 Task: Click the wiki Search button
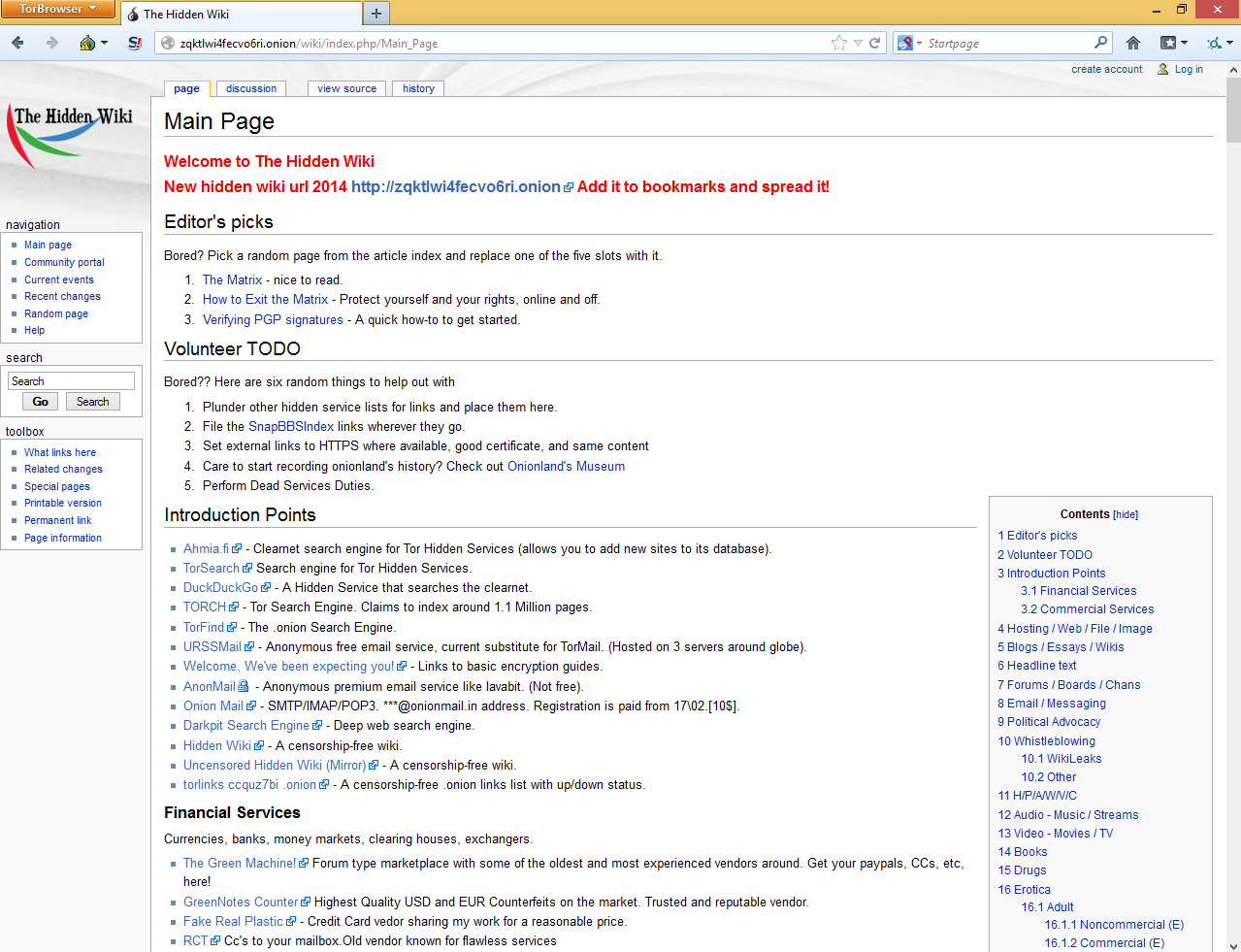[x=93, y=402]
